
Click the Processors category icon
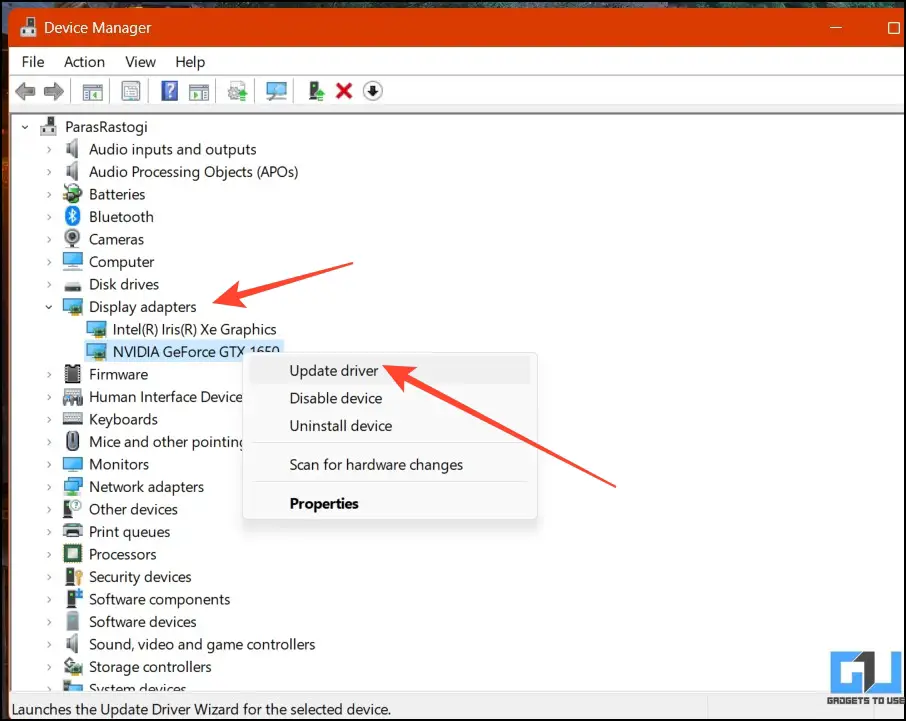click(x=72, y=554)
